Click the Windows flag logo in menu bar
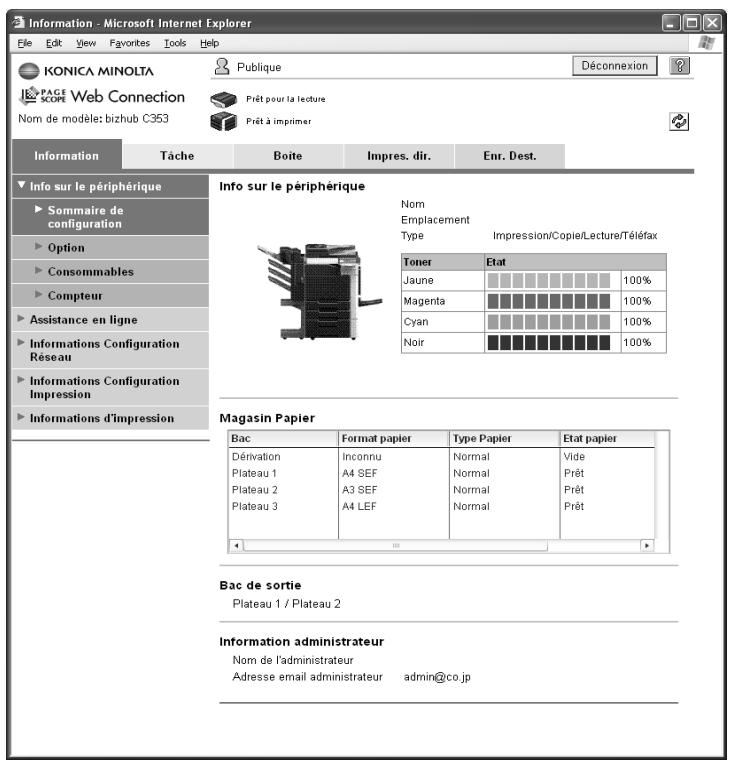This screenshot has width=729, height=762. coord(707,43)
